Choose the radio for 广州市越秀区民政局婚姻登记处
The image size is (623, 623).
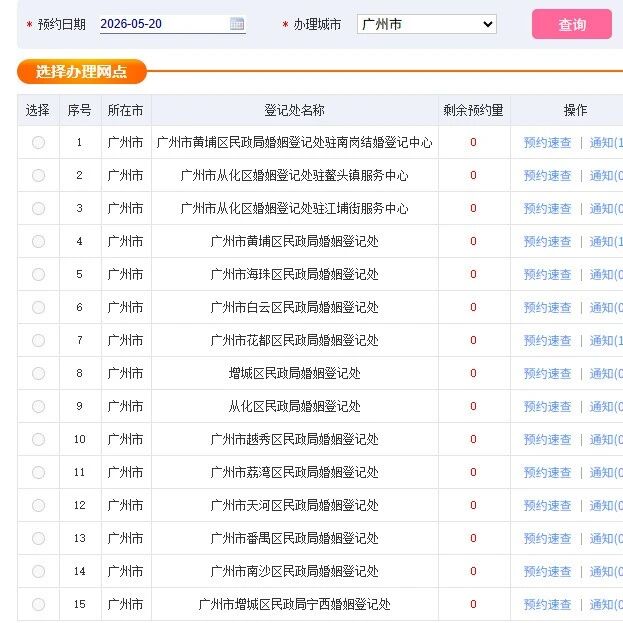tap(39, 439)
